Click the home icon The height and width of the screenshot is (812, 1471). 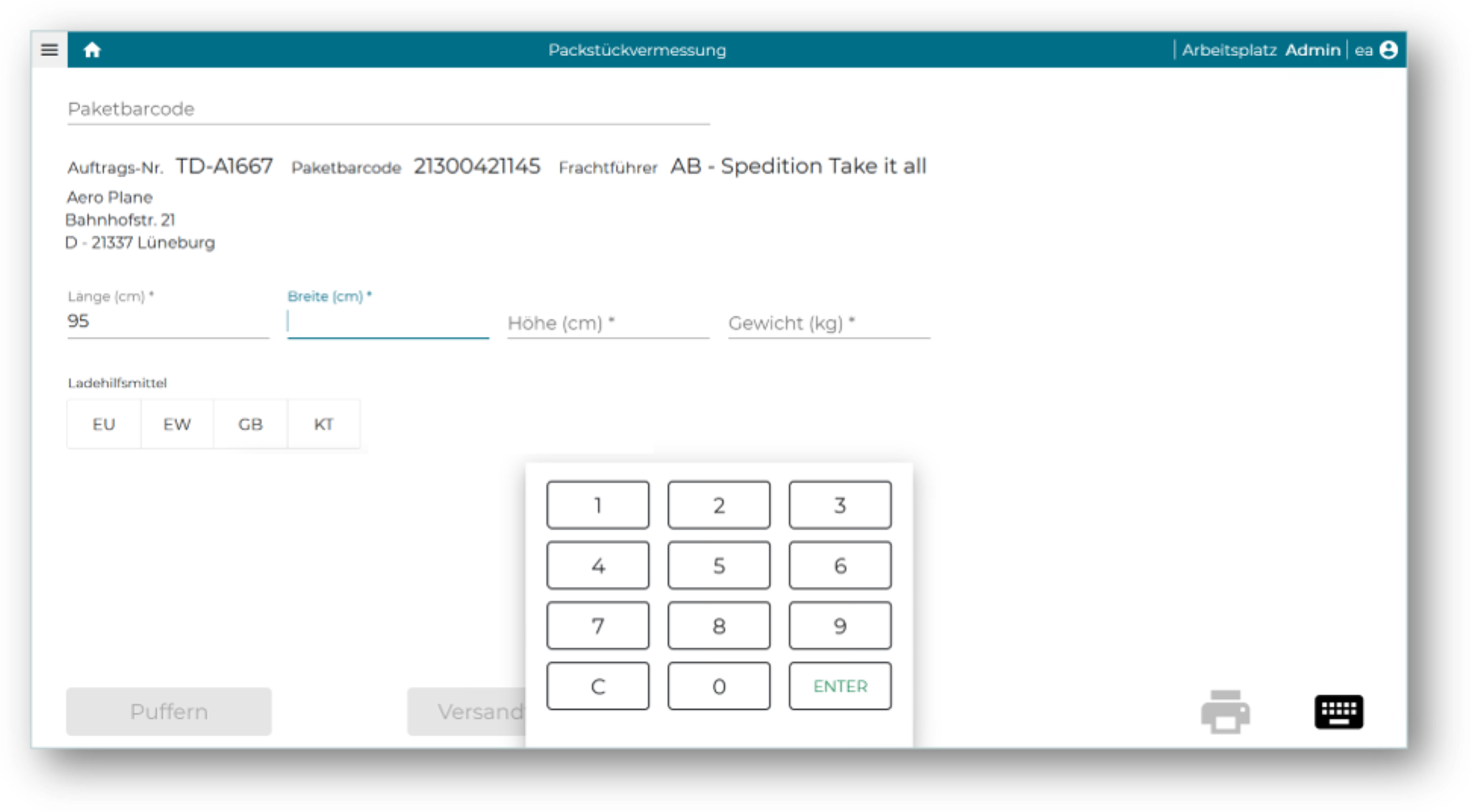[92, 50]
